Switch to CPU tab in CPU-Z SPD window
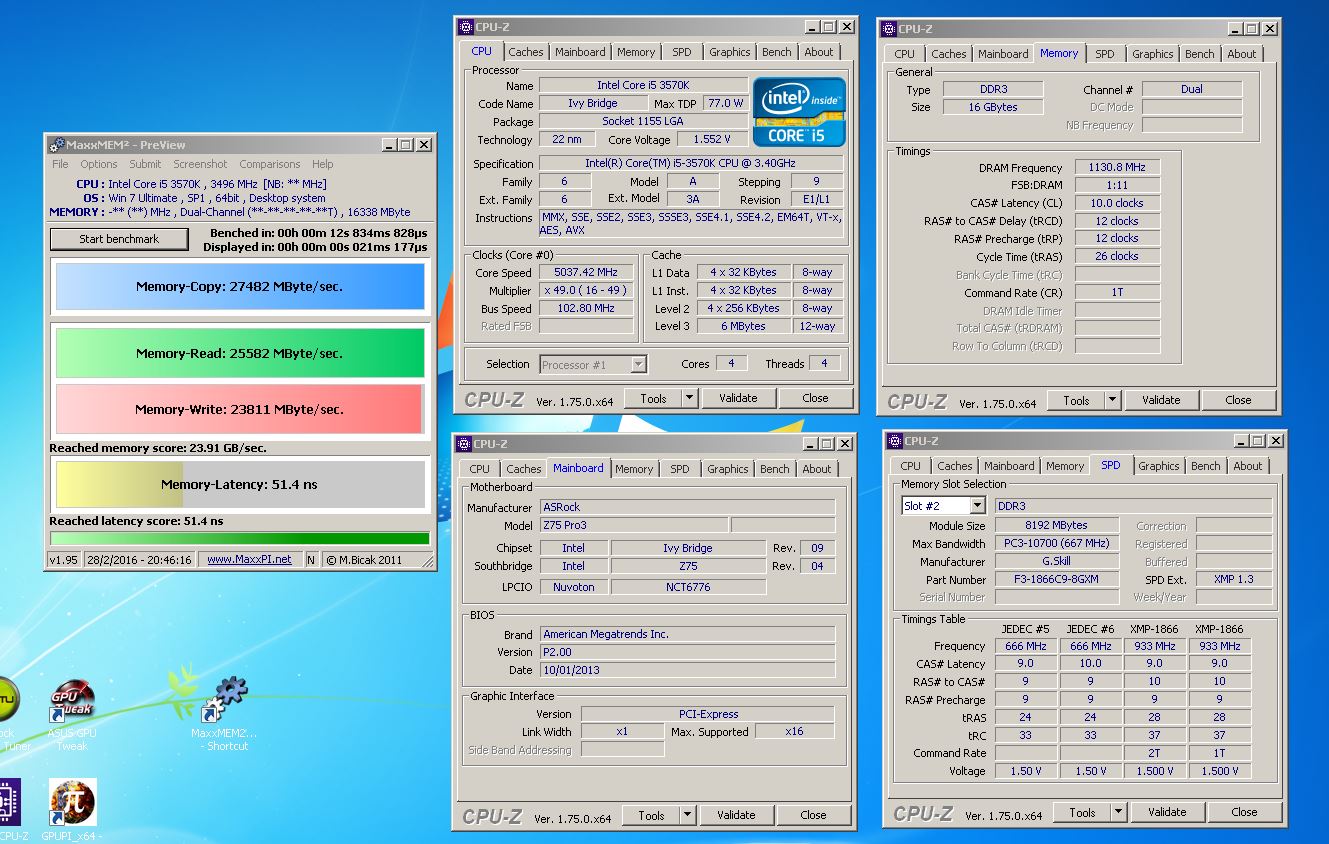 pyautogui.click(x=910, y=466)
